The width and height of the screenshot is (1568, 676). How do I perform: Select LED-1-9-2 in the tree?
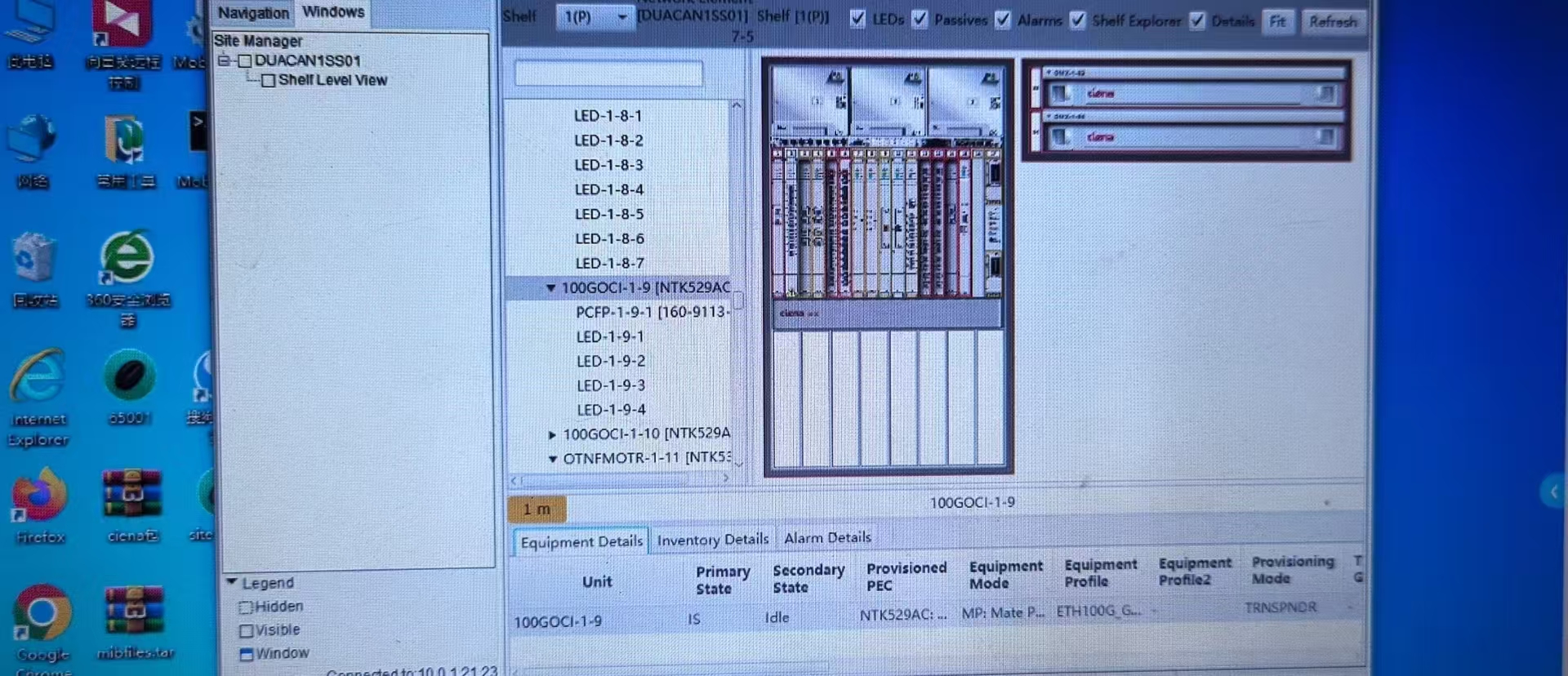[611, 361]
